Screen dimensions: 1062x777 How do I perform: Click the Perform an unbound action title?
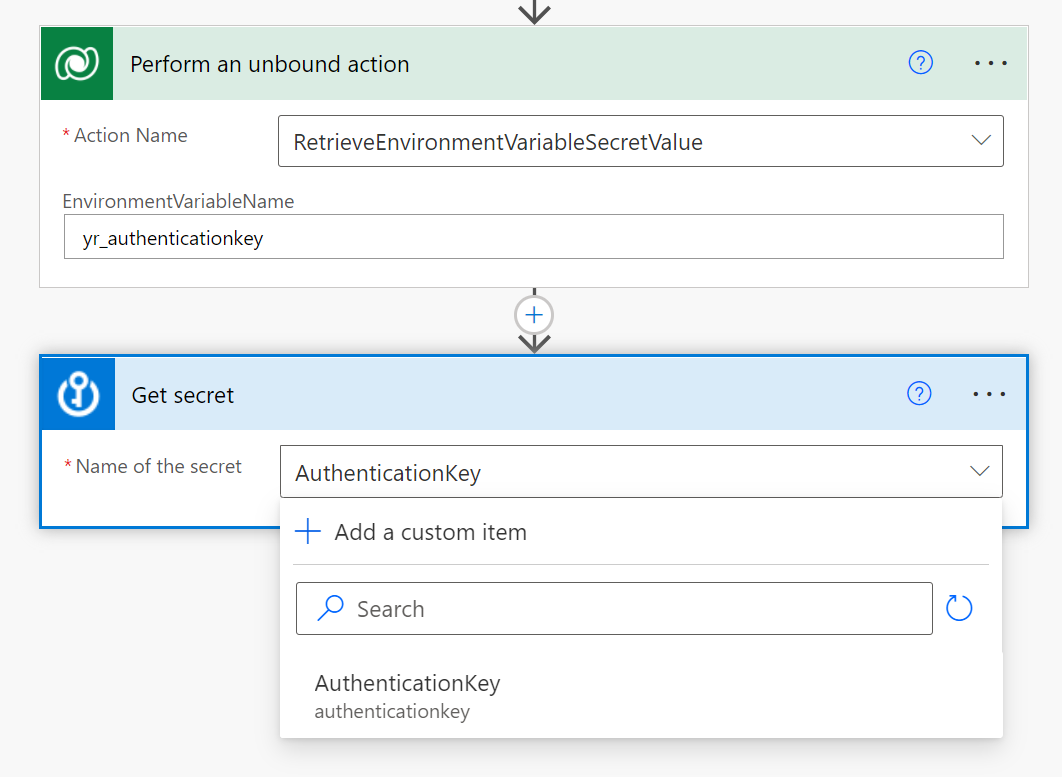(270, 63)
